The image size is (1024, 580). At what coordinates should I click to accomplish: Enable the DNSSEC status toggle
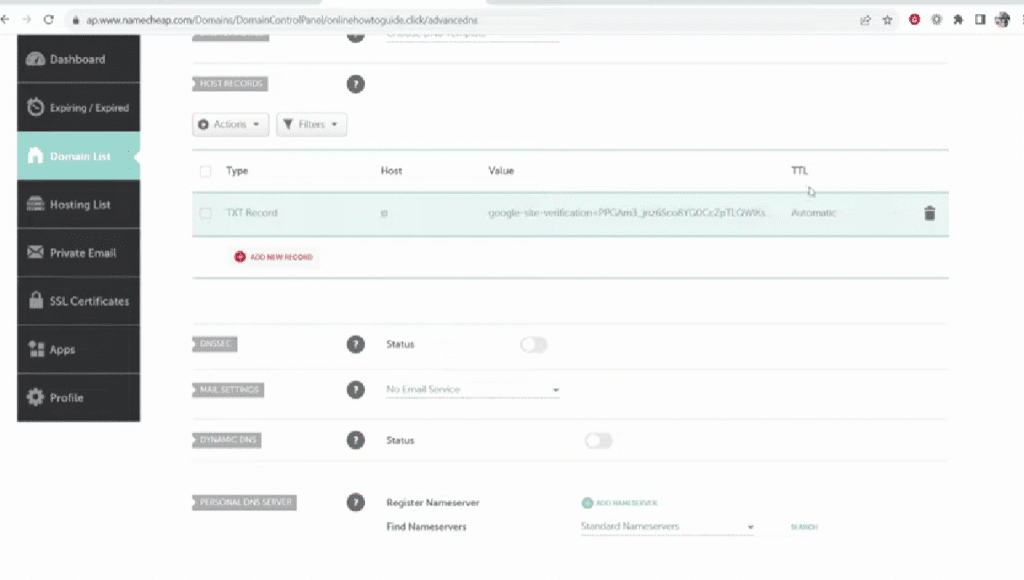click(x=533, y=344)
